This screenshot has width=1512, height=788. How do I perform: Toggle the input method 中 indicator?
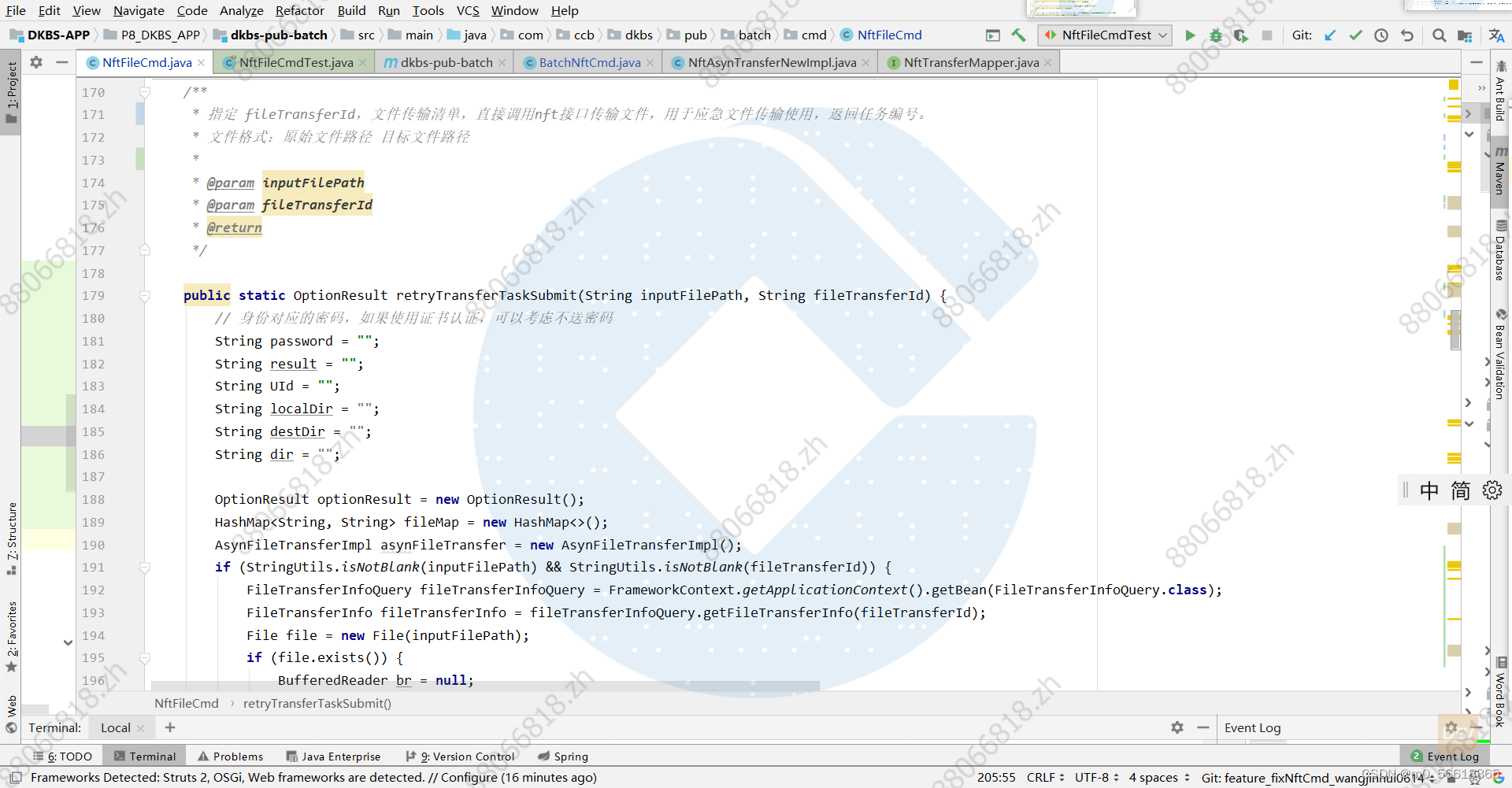[1429, 490]
